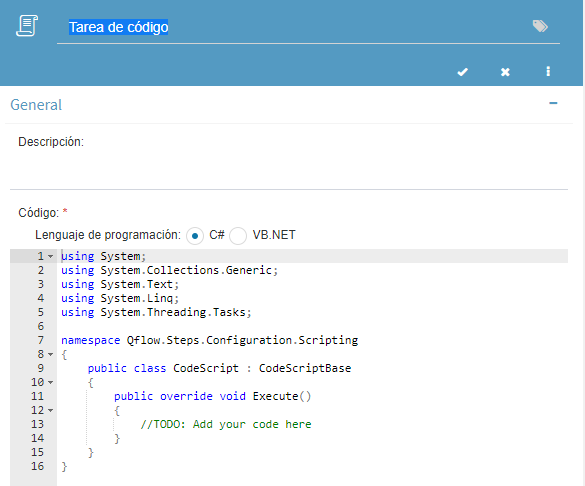Click the General section heading
The width and height of the screenshot is (585, 486).
tap(36, 105)
